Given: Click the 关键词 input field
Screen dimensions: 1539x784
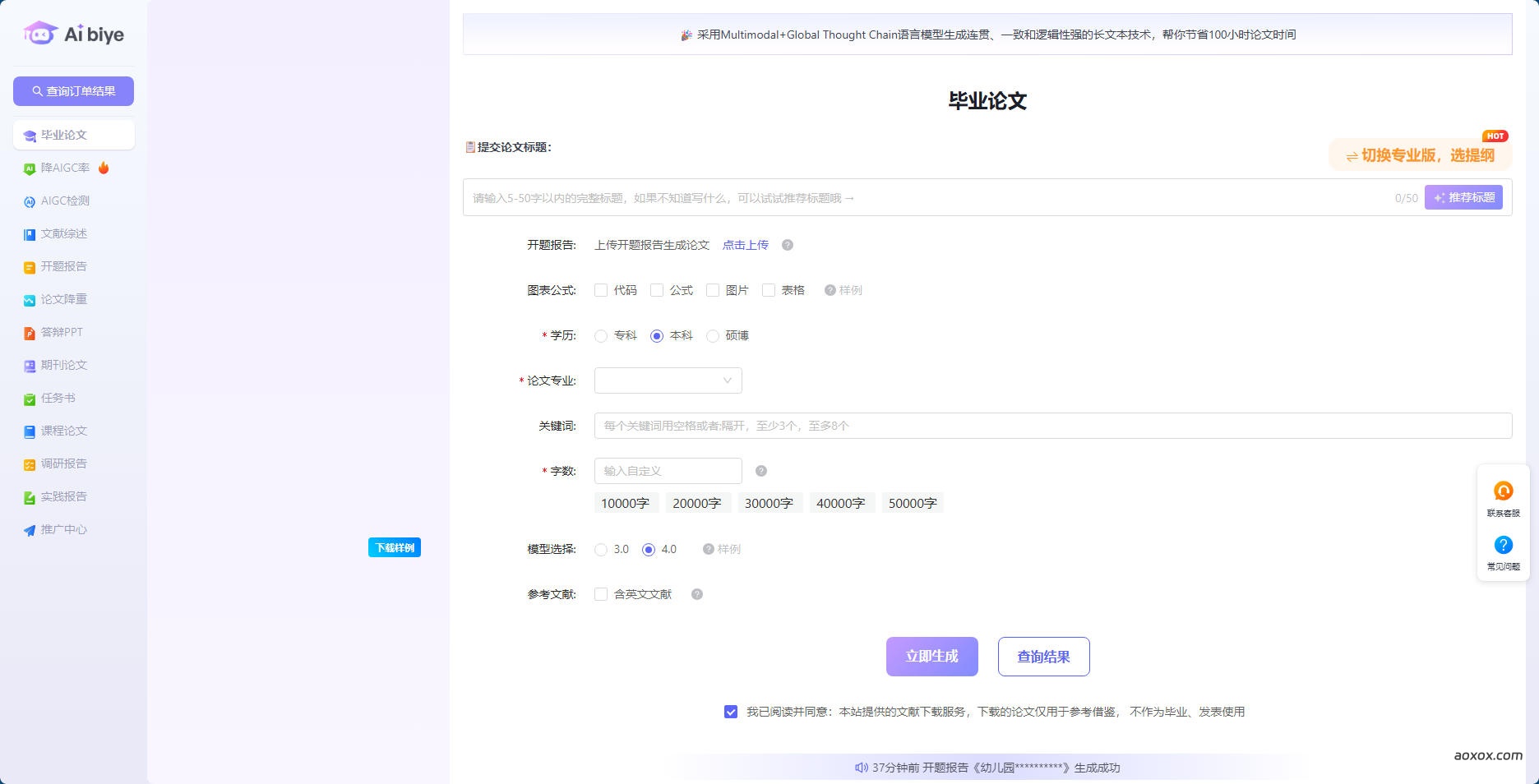Looking at the screenshot, I should 1052,426.
